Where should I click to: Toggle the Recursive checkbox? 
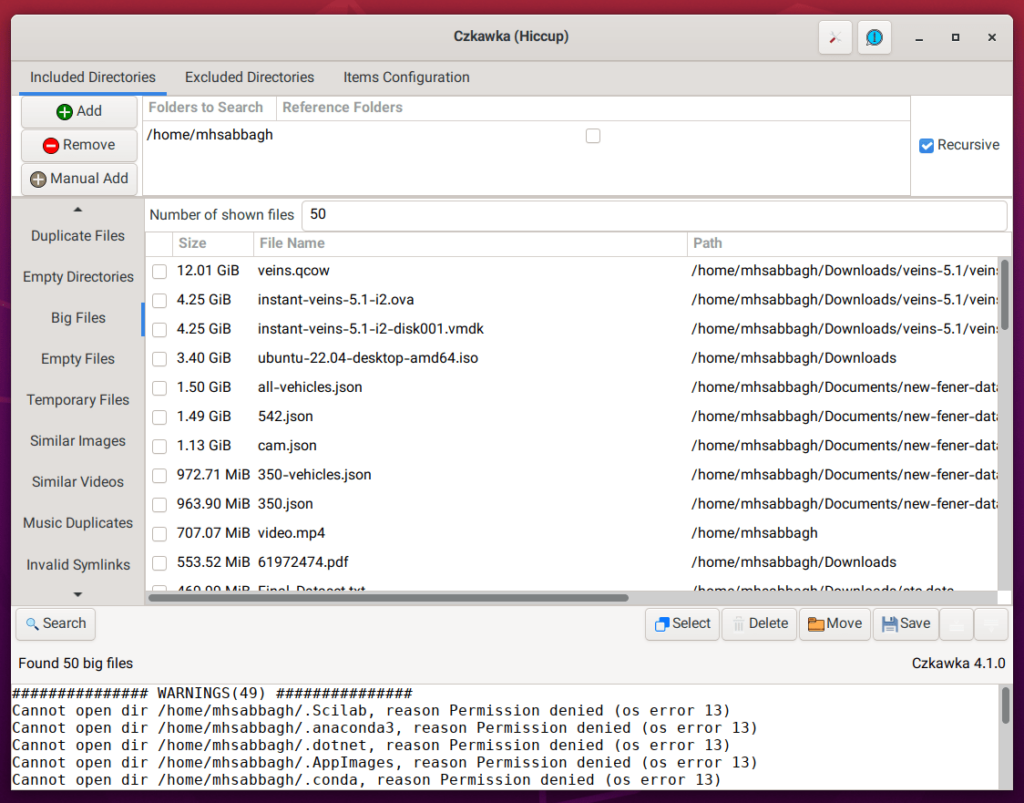point(926,146)
